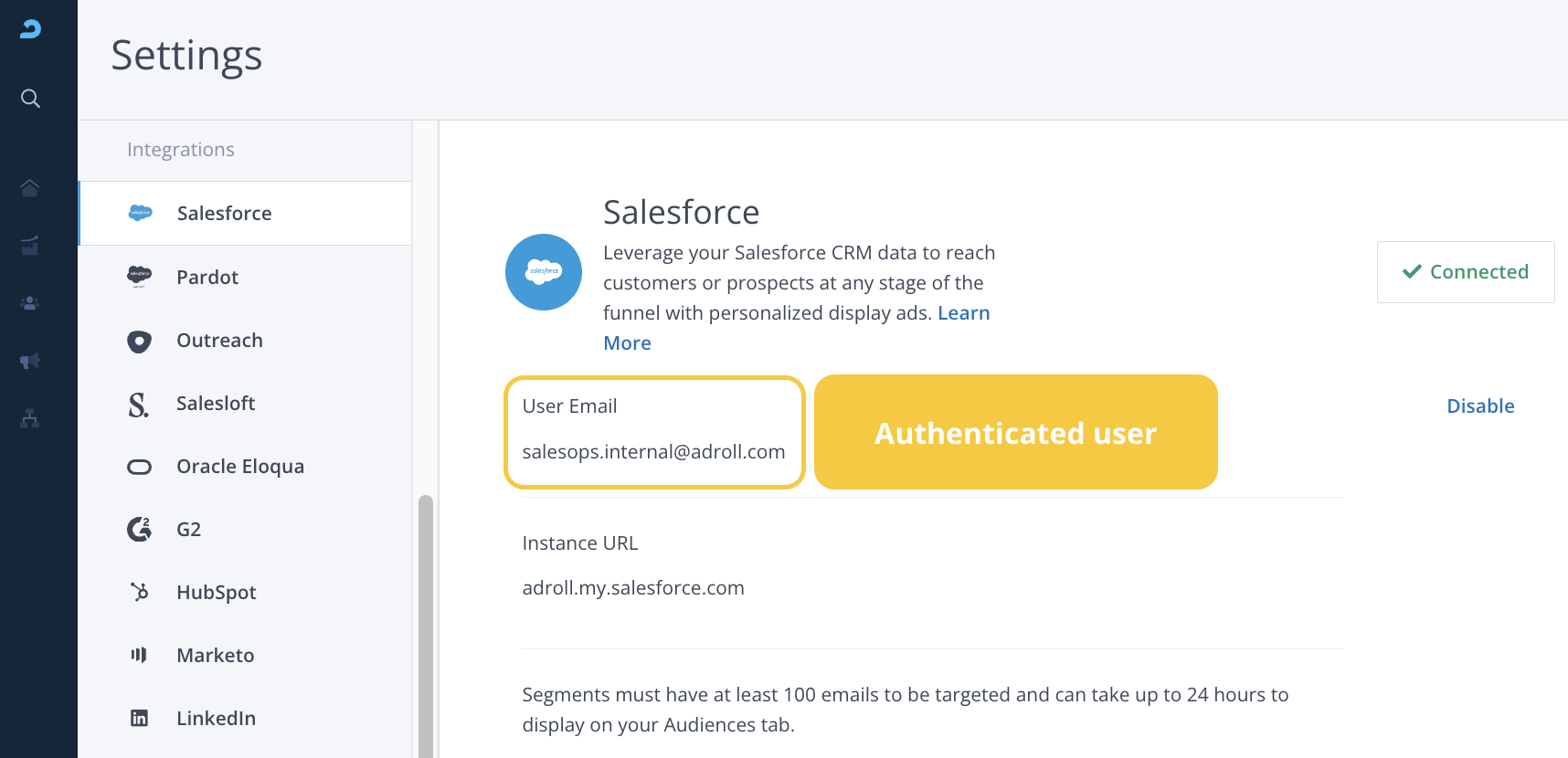The width and height of the screenshot is (1568, 758).
Task: Open the chart analytics icon in sidebar
Action: [x=30, y=246]
